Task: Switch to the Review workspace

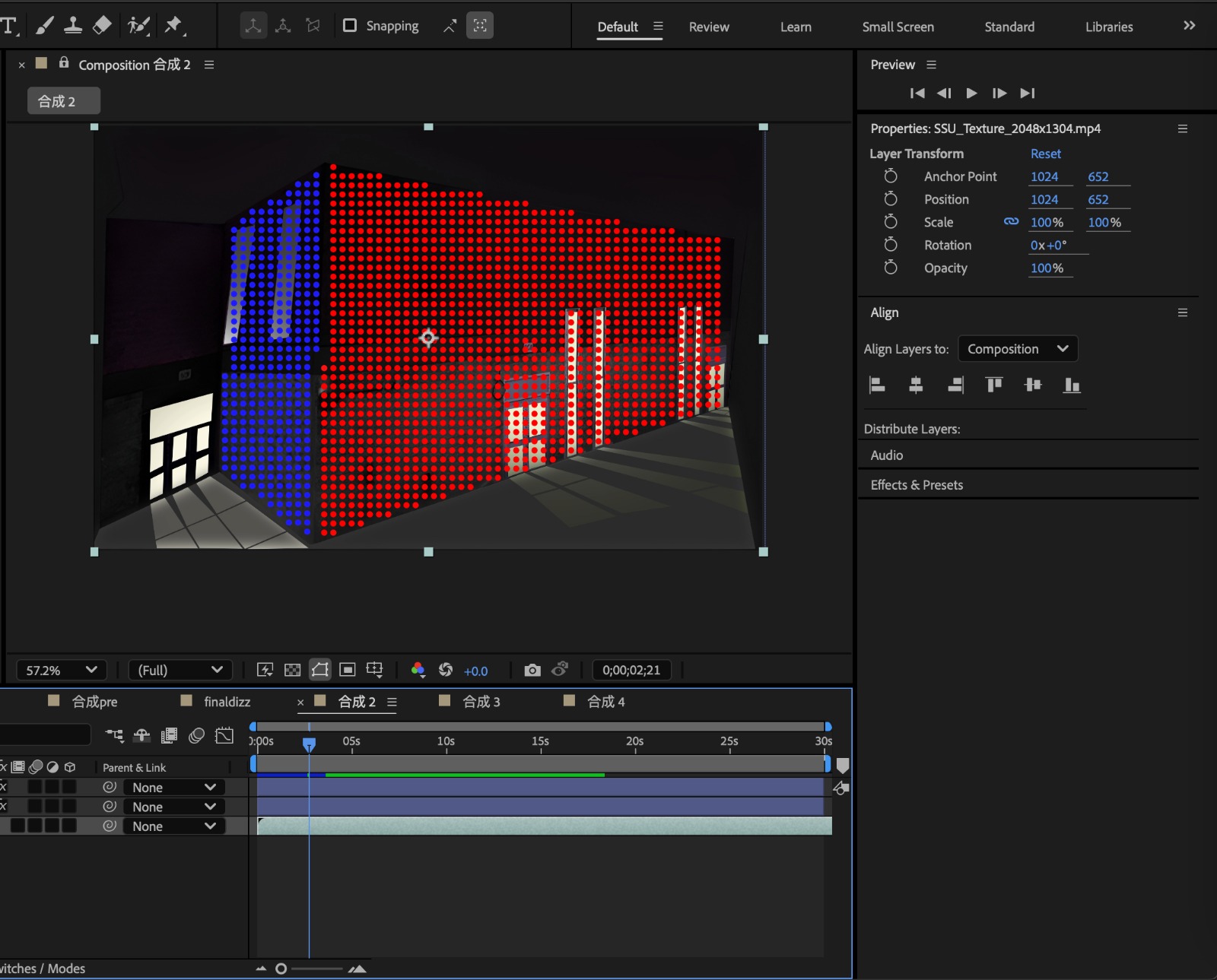Action: pos(708,27)
